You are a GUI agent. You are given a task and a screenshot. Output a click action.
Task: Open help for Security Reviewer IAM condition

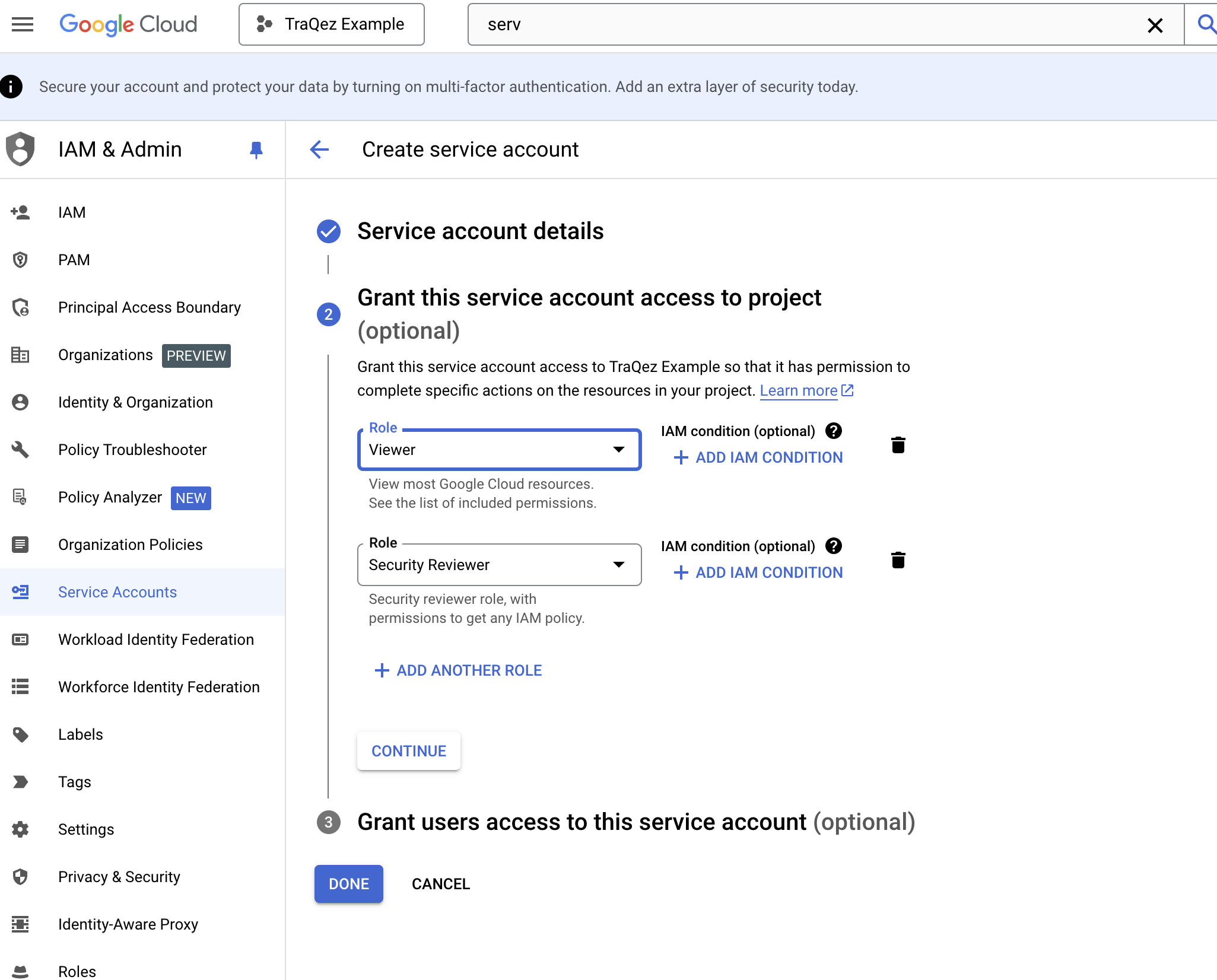pyautogui.click(x=833, y=546)
